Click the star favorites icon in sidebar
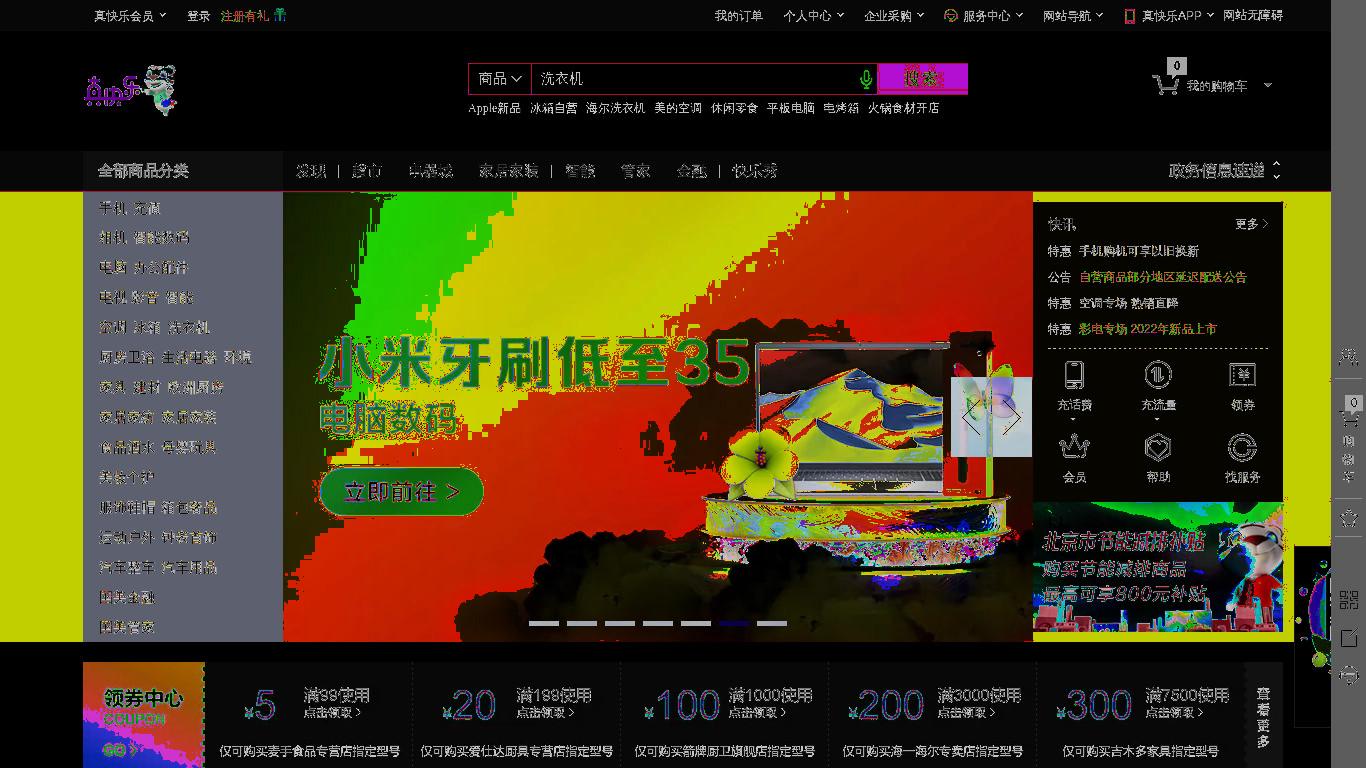This screenshot has width=1366, height=768. pyautogui.click(x=1349, y=518)
